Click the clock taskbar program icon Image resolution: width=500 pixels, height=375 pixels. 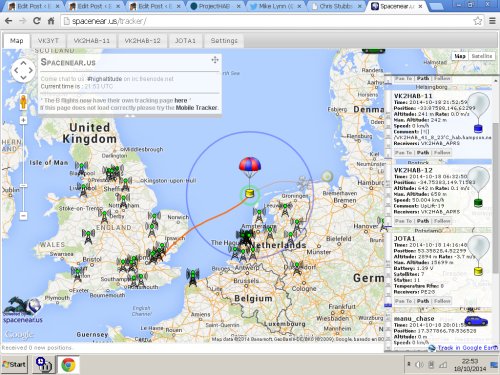[43, 365]
